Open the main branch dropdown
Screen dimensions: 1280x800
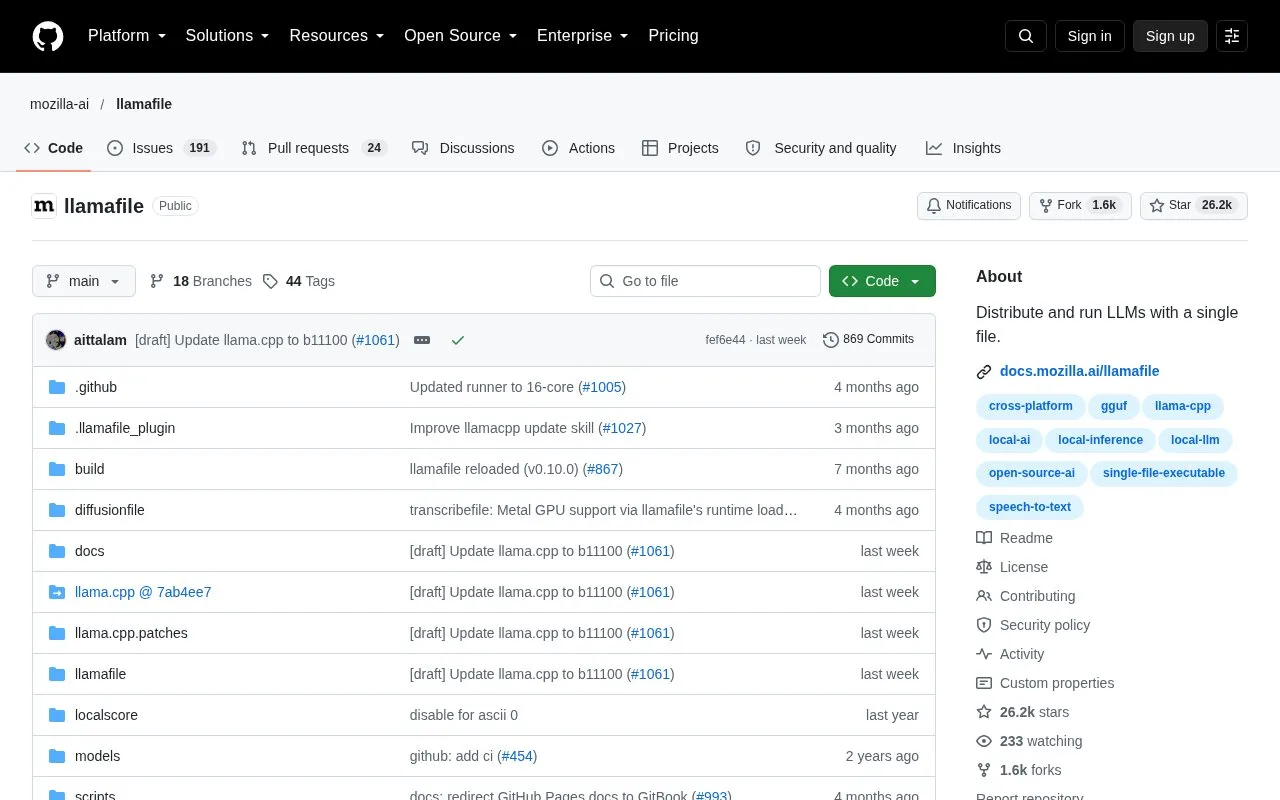(x=84, y=281)
